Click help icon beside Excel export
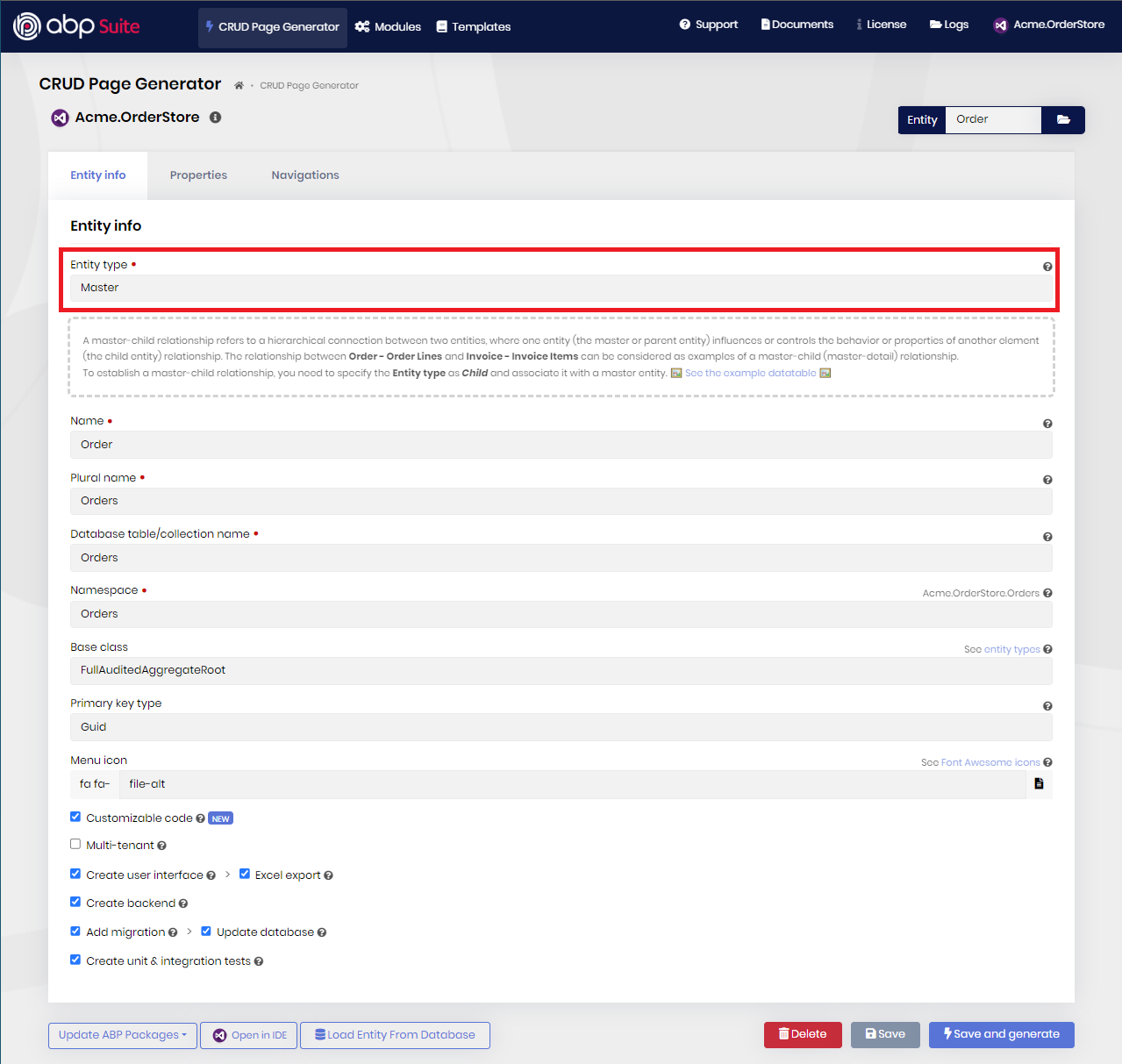Image resolution: width=1122 pixels, height=1064 pixels. [328, 875]
